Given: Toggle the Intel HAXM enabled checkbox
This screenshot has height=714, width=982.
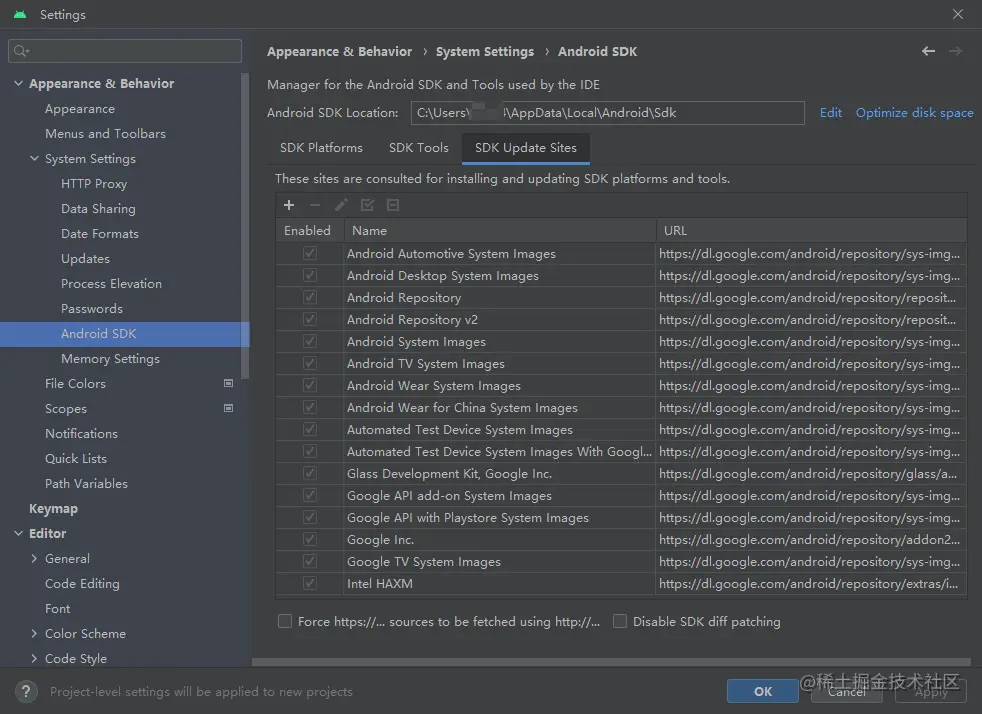Looking at the screenshot, I should tap(310, 583).
